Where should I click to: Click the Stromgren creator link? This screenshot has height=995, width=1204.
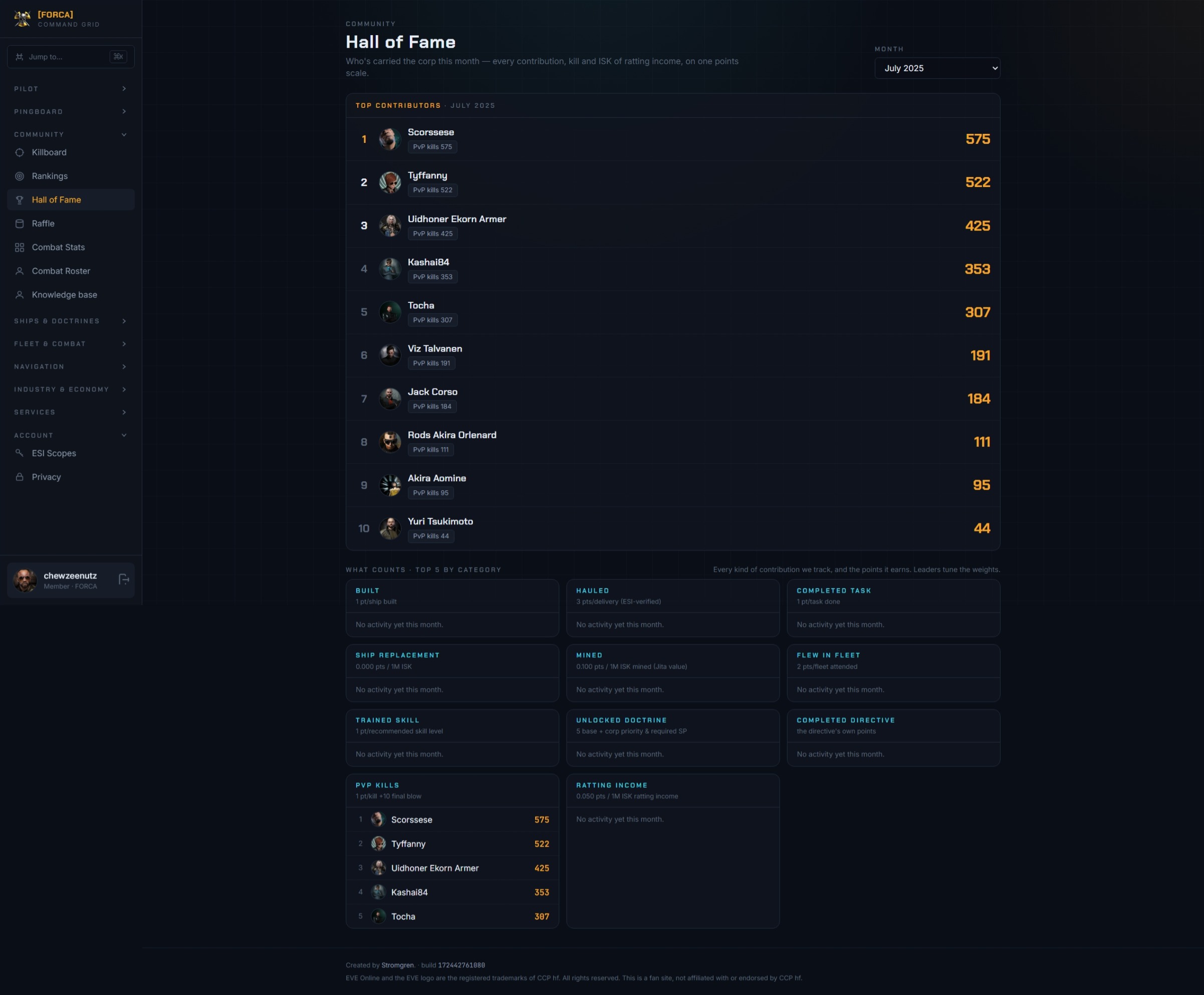point(397,965)
